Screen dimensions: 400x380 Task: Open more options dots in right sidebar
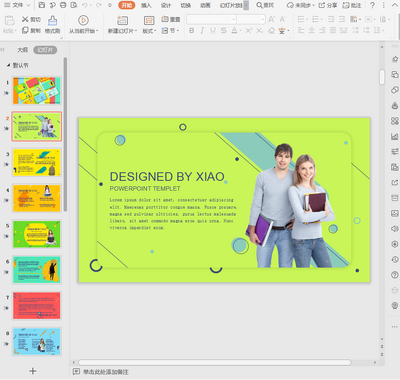[395, 327]
